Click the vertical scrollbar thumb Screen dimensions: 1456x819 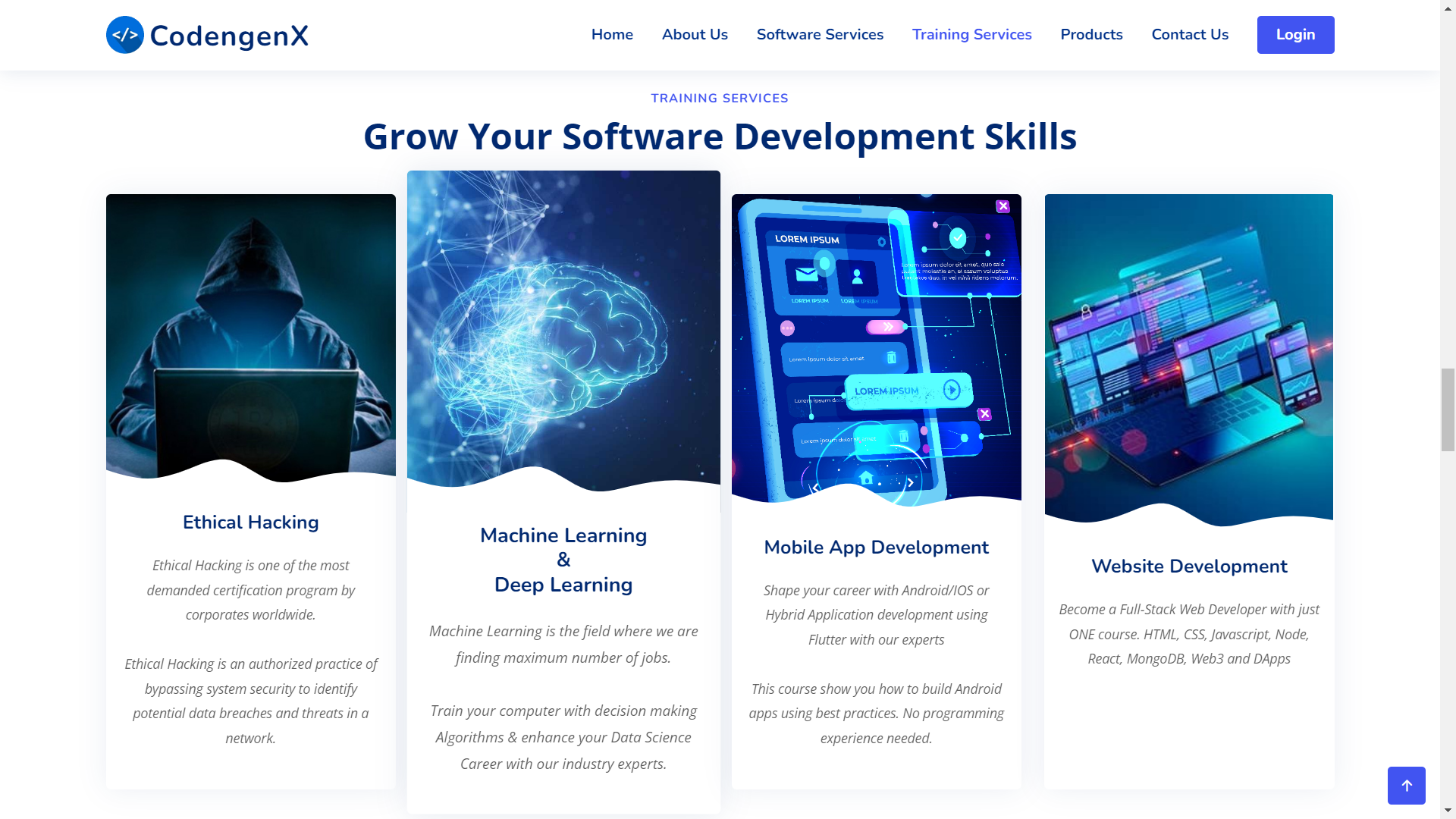[1448, 409]
